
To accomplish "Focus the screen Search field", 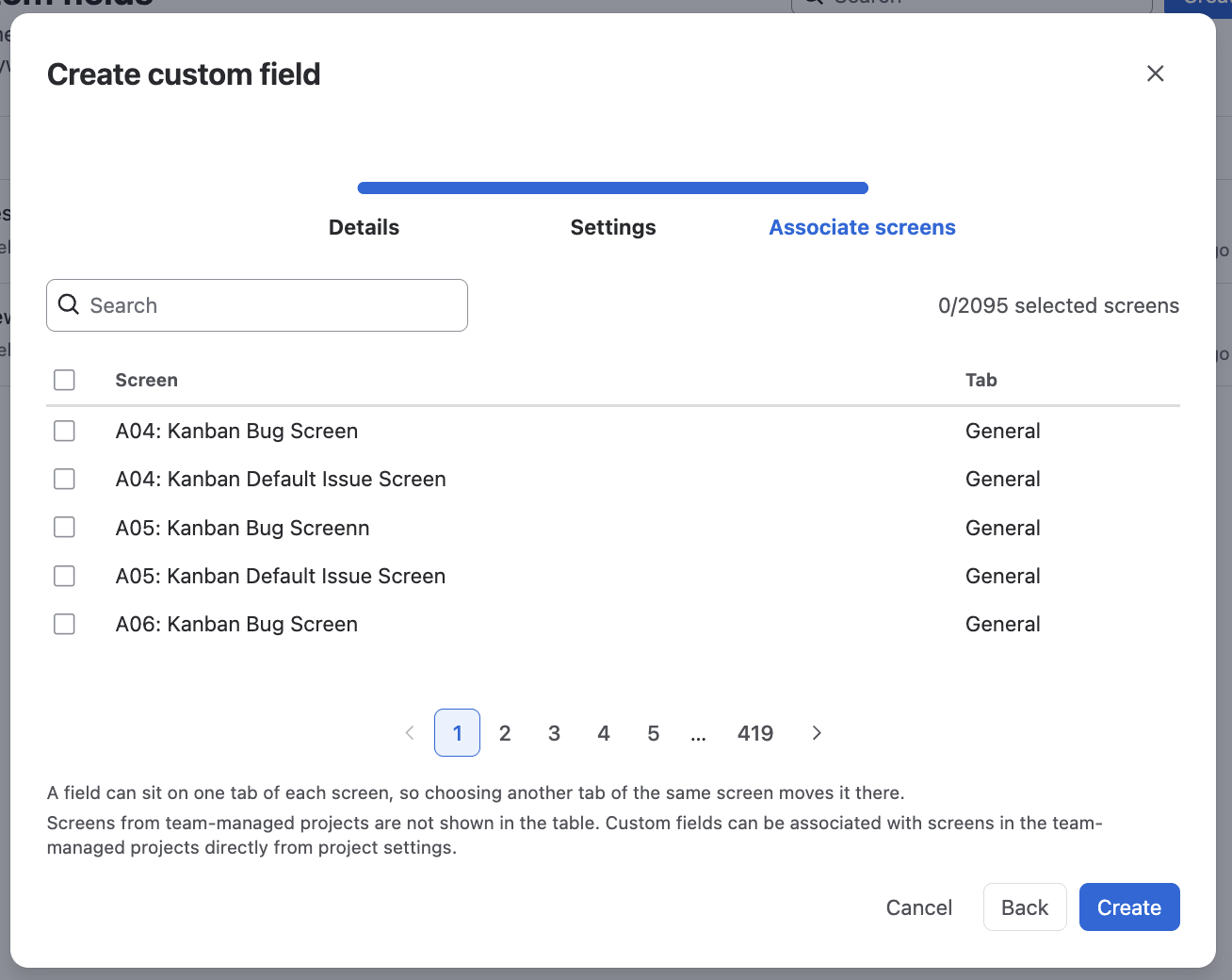I will click(257, 305).
